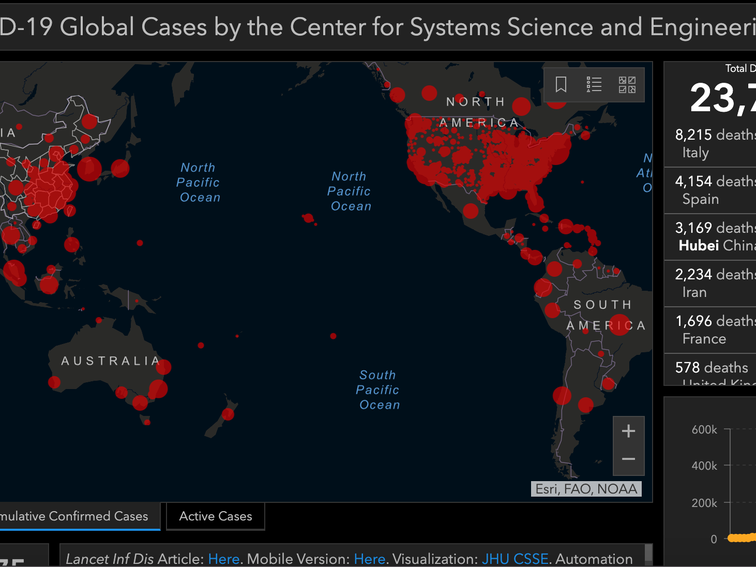The width and height of the screenshot is (756, 567).
Task: Click the North America map label
Action: pyautogui.click(x=480, y=112)
